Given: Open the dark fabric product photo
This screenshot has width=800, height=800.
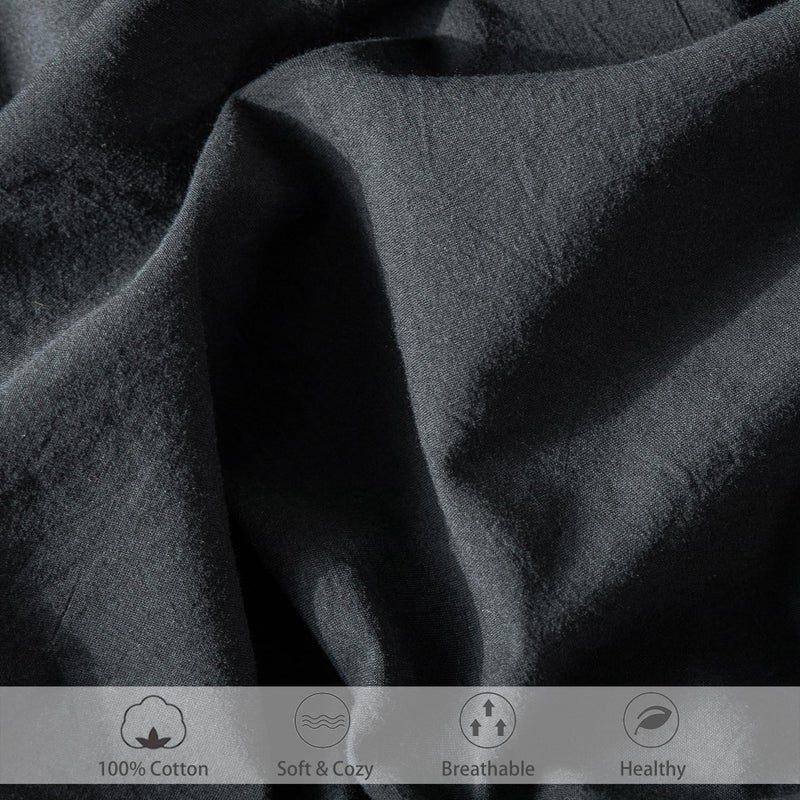Looking at the screenshot, I should tap(400, 340).
